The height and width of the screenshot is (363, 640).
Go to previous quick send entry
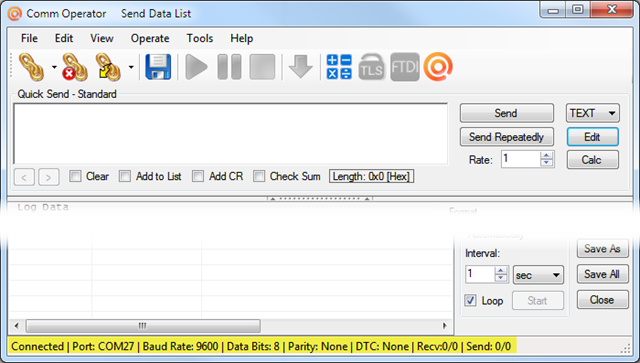(x=24, y=177)
